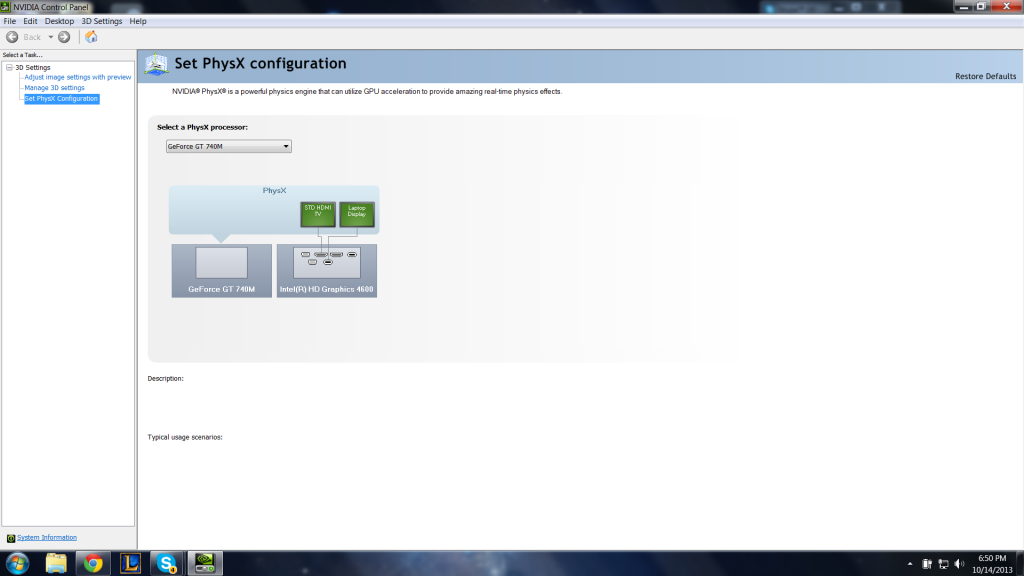The width and height of the screenshot is (1024, 576).
Task: Open the Back history dropdown arrow
Action: [50, 37]
